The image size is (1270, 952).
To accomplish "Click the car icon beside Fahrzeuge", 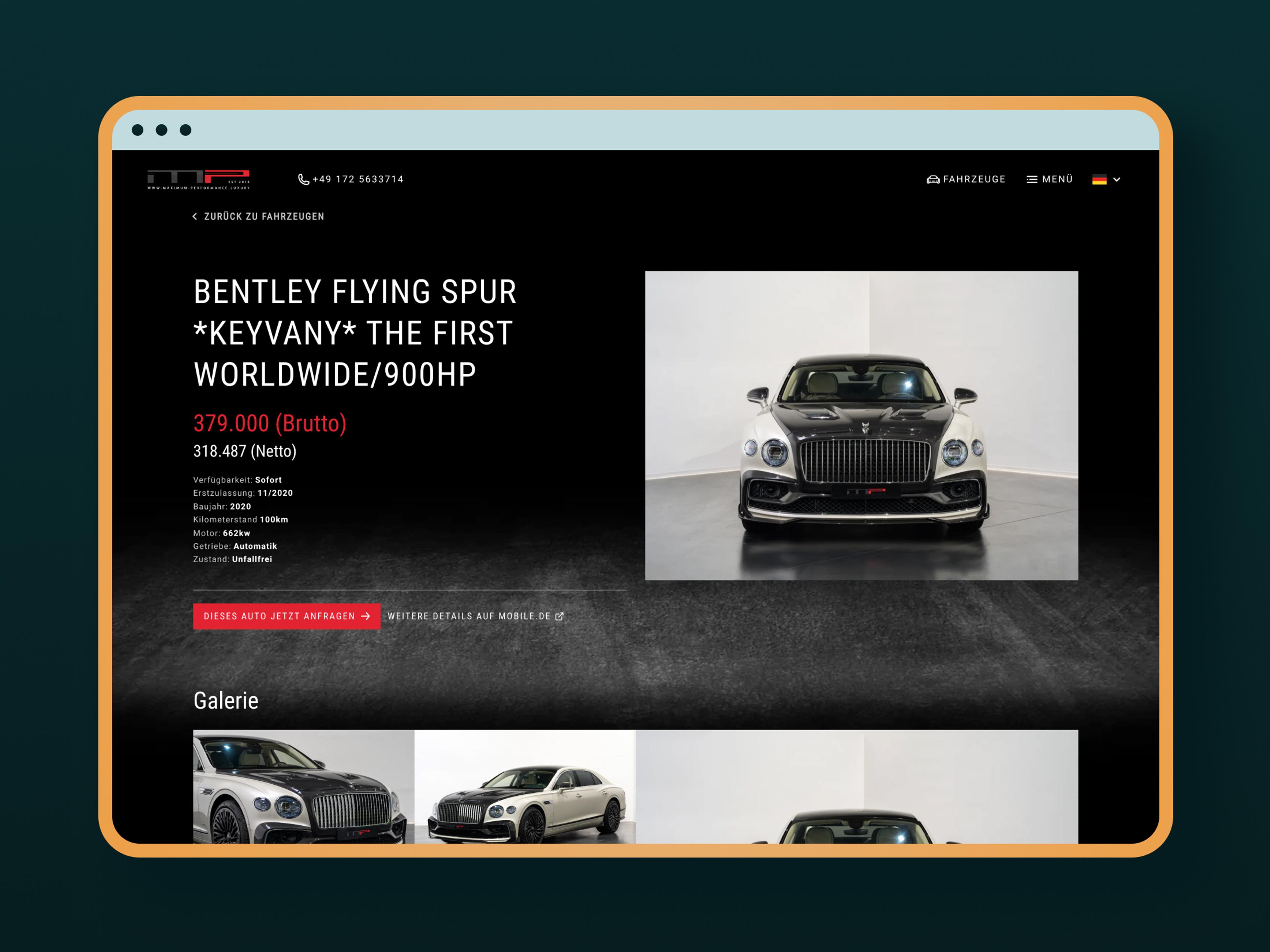I will pos(933,179).
